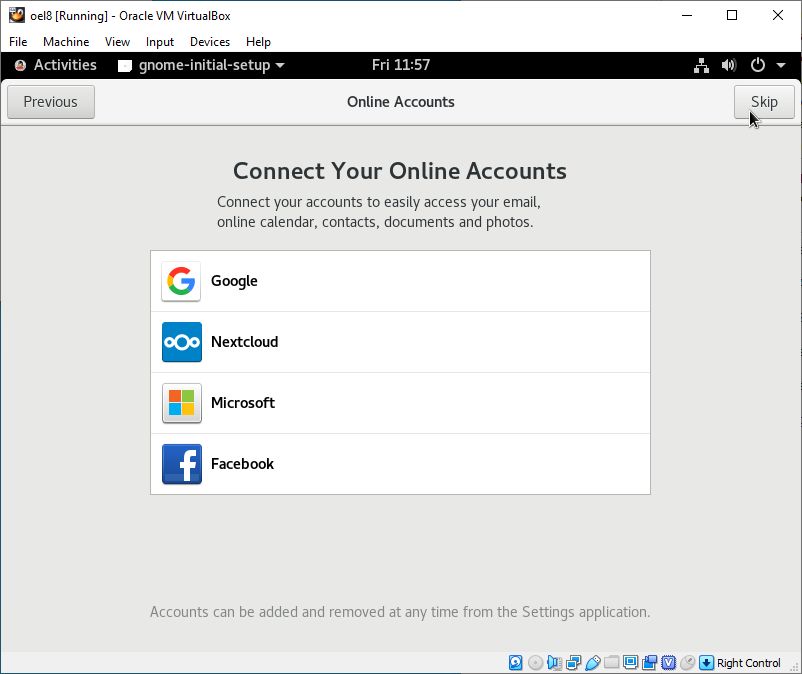Open the volume speaker icon in top bar

[729, 65]
